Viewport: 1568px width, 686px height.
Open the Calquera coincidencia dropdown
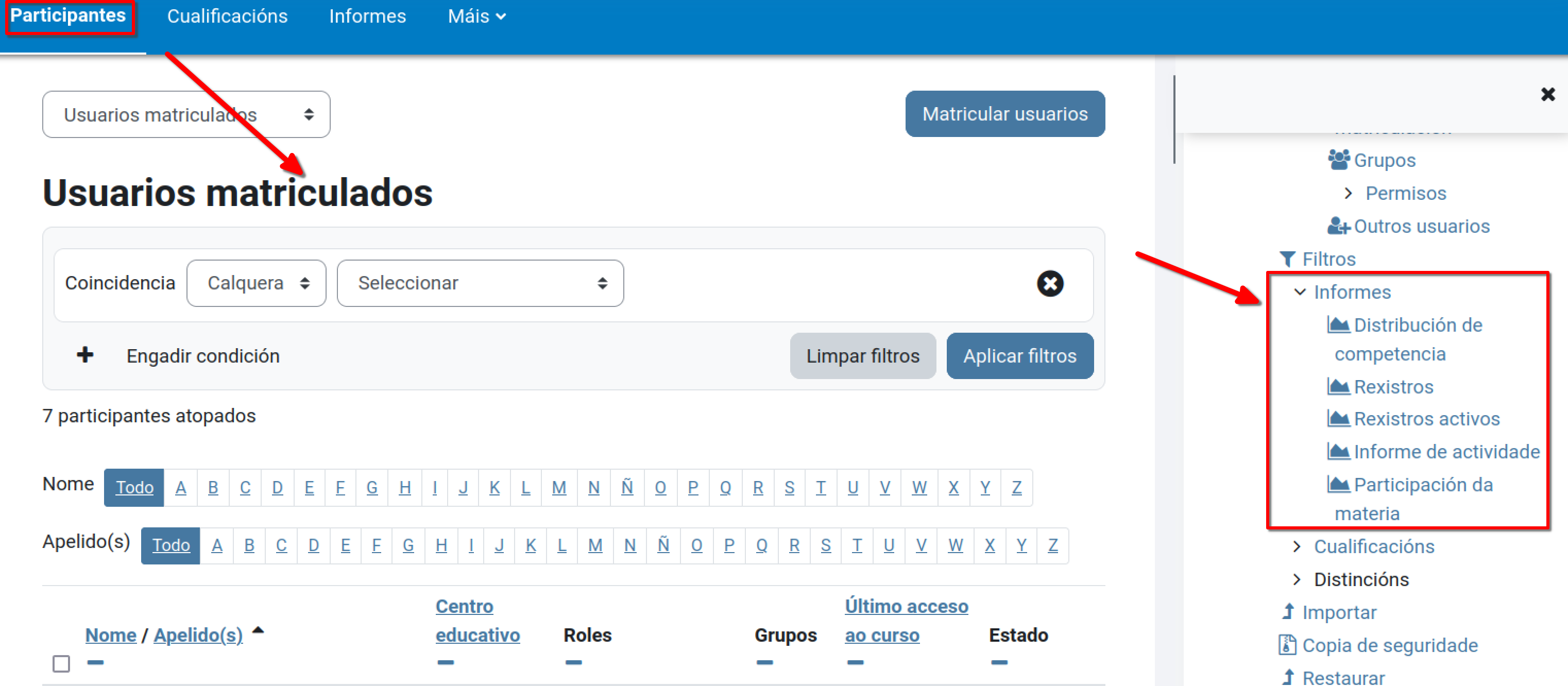tap(256, 284)
